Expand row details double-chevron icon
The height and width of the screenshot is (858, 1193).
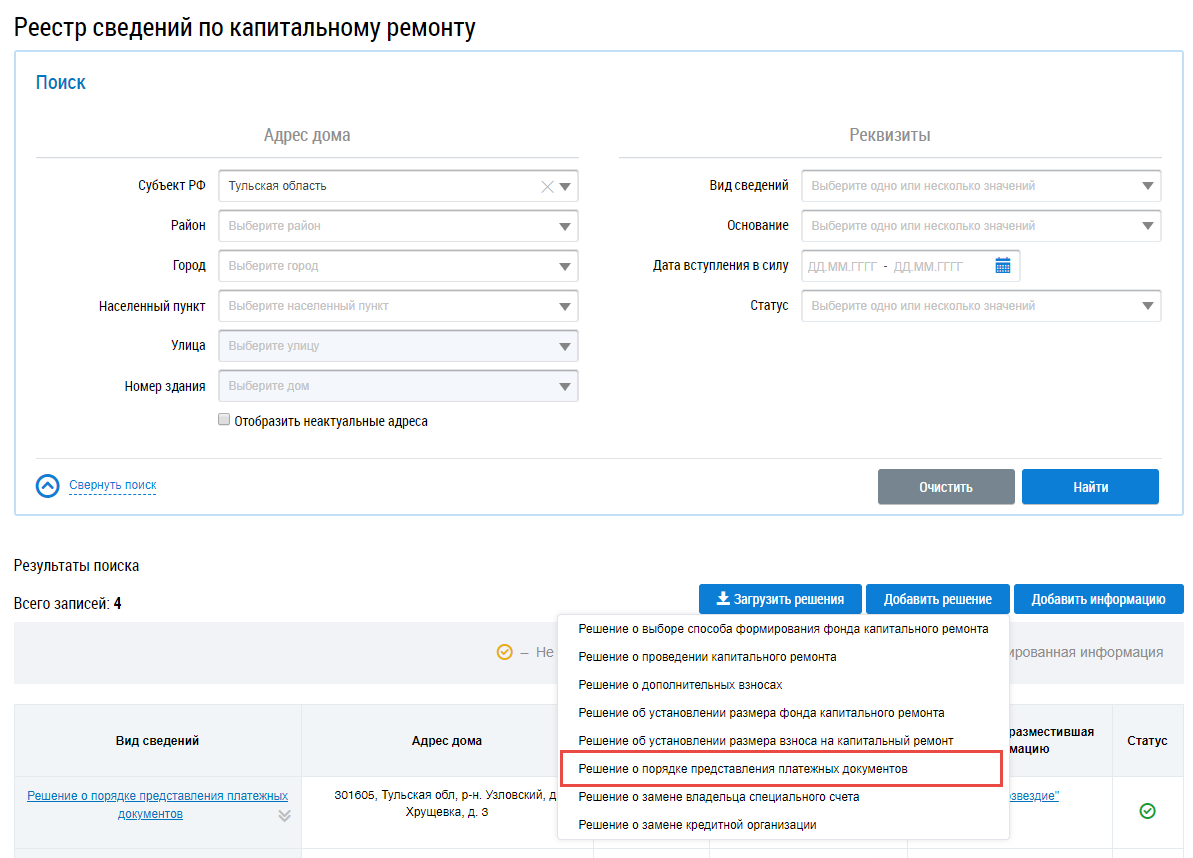click(285, 815)
